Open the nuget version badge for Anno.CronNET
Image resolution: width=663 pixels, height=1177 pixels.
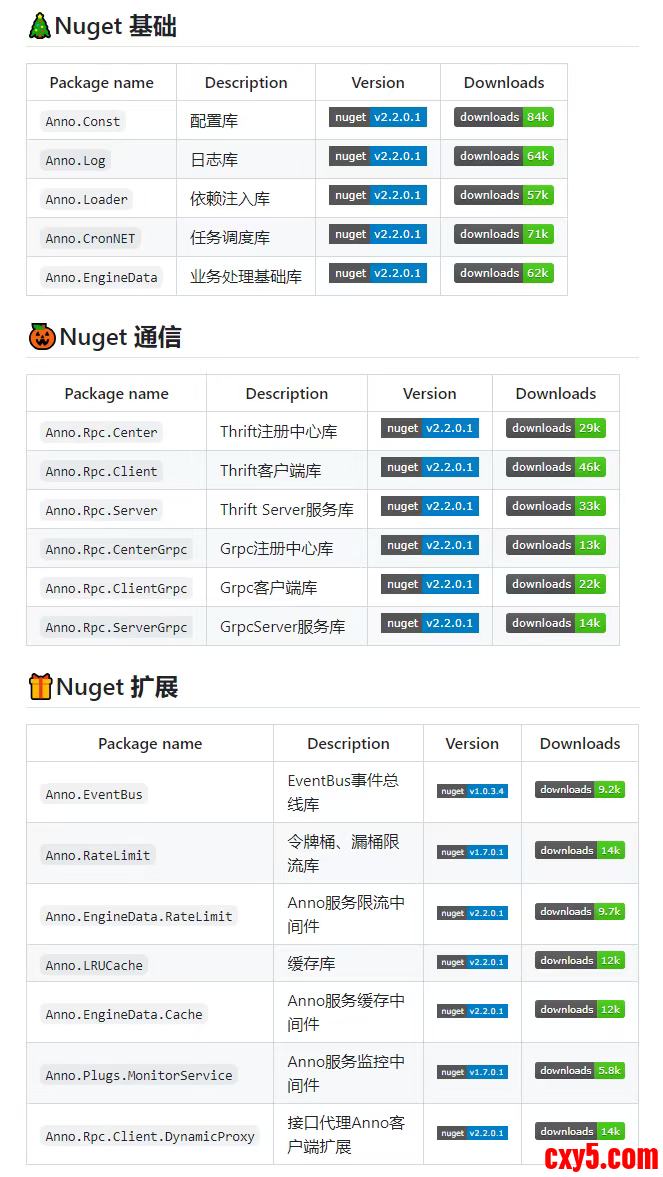click(x=378, y=235)
